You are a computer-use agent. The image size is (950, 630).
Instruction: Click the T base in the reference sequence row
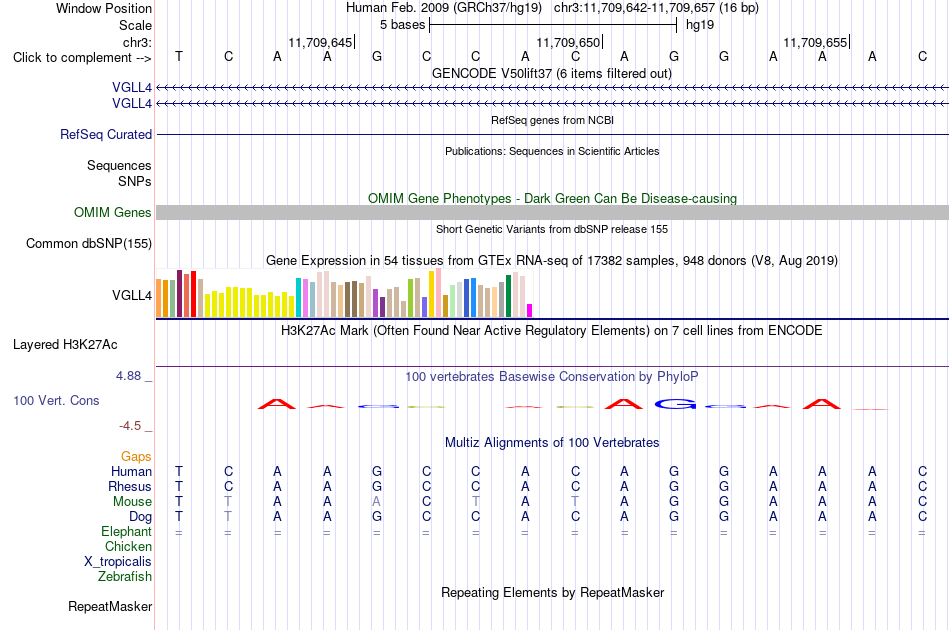tap(179, 56)
